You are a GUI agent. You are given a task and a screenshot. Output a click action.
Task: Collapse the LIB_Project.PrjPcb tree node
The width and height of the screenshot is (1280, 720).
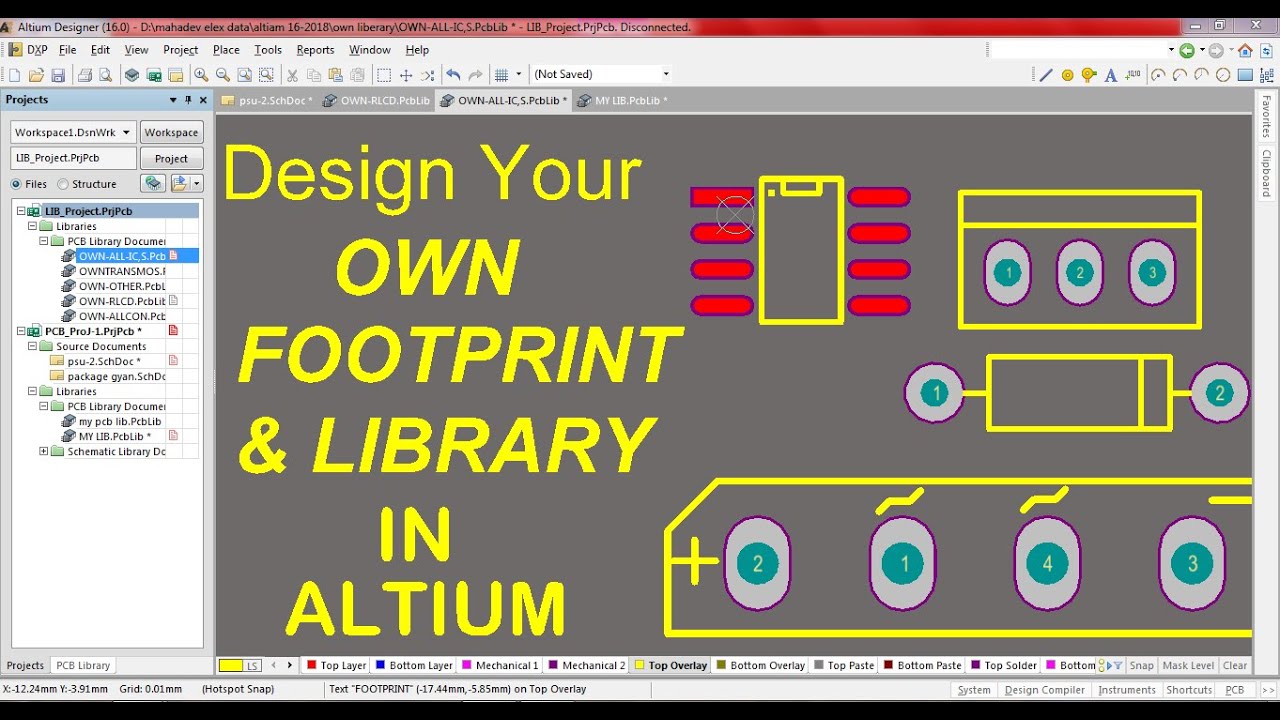[x=21, y=211]
